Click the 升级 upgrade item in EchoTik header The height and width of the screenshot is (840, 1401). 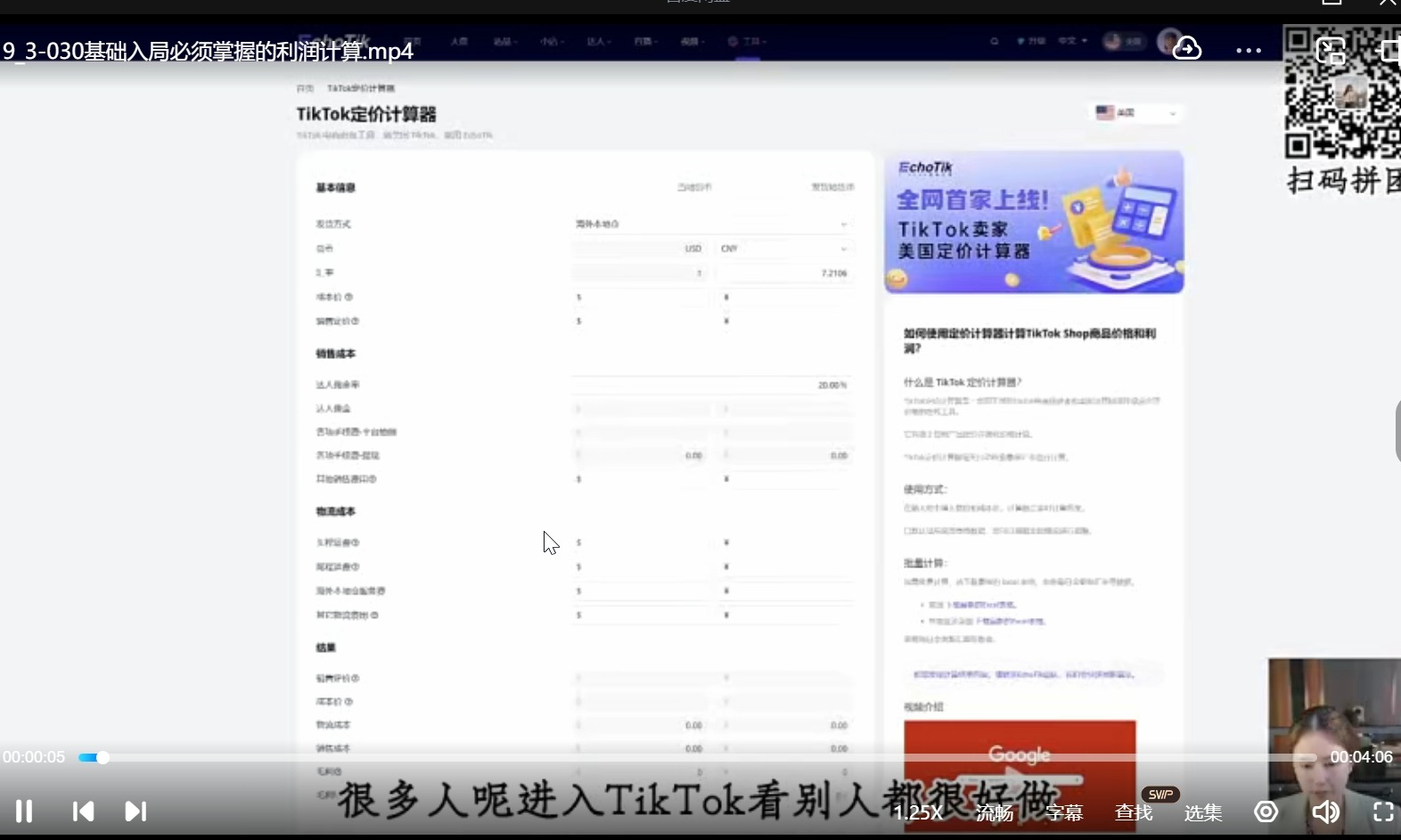(x=1031, y=41)
